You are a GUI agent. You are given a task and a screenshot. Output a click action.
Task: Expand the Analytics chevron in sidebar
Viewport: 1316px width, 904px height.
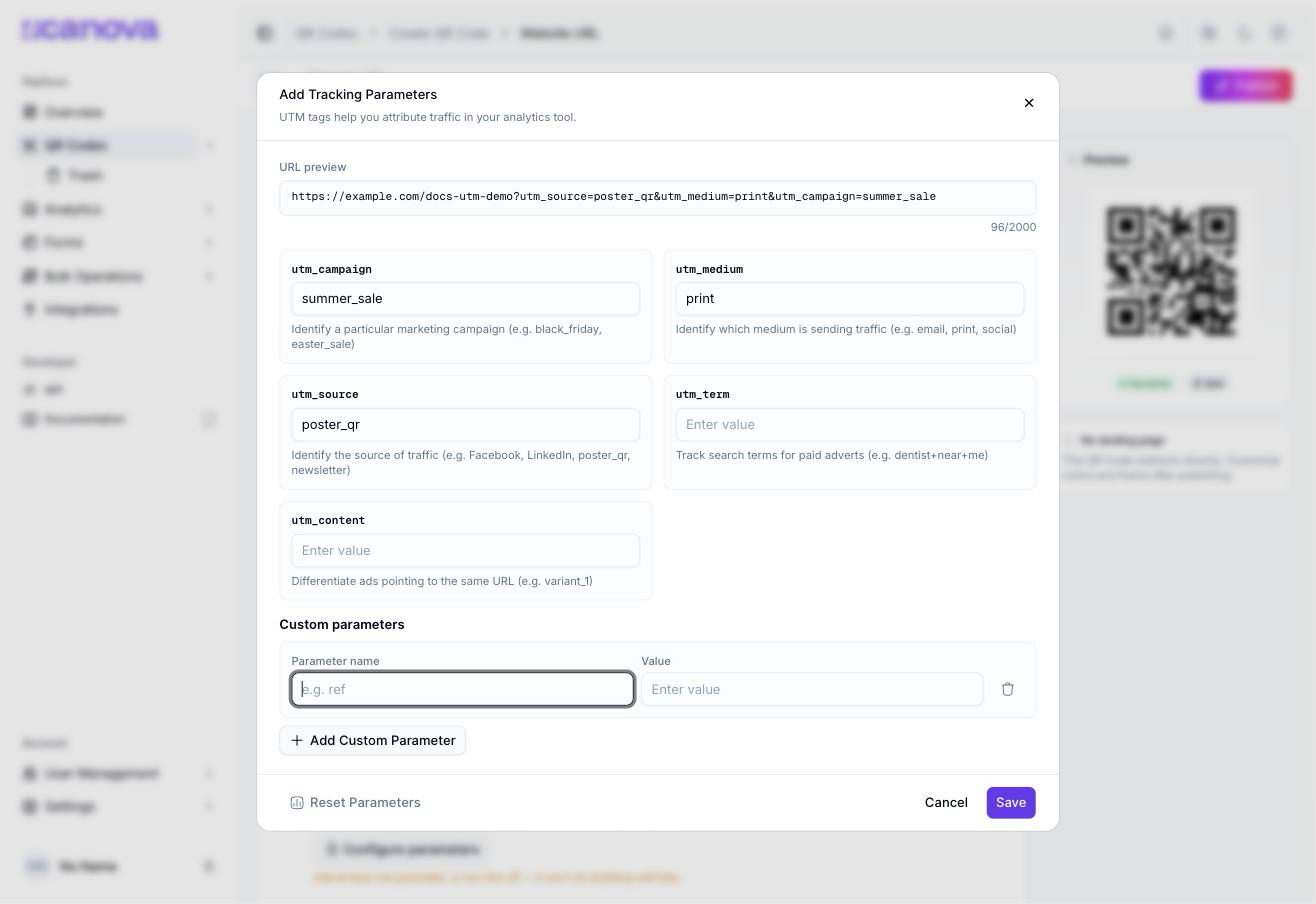[209, 209]
